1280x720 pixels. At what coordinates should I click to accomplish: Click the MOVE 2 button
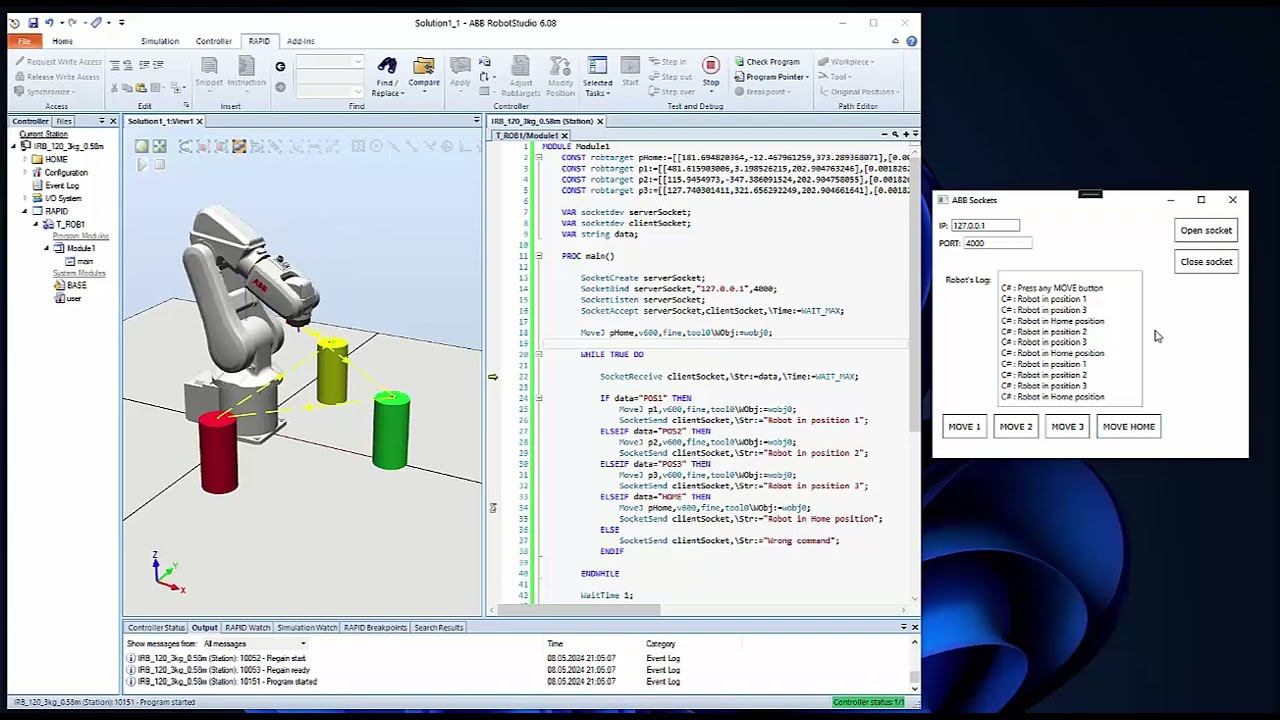1016,426
